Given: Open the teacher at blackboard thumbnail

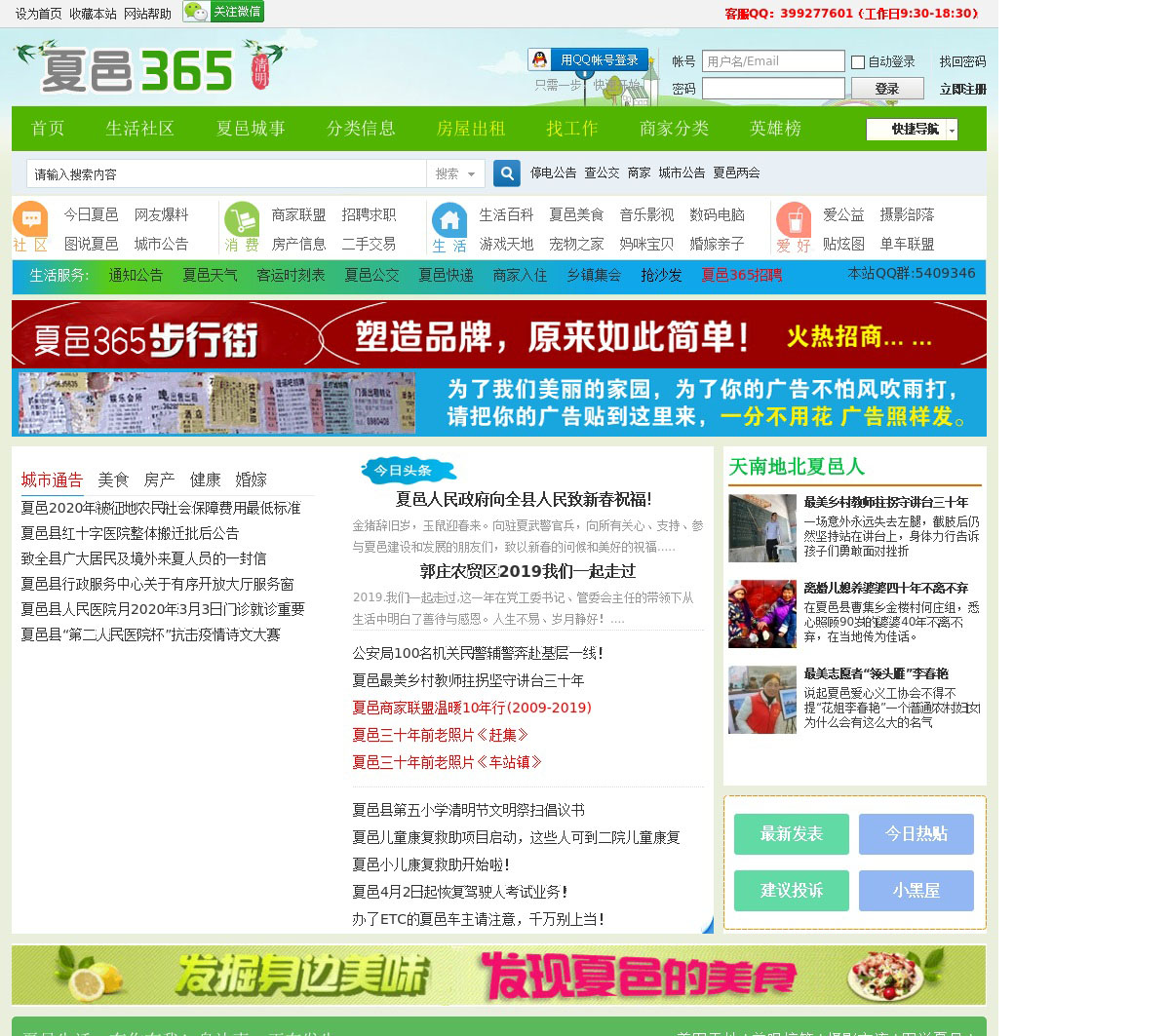Looking at the screenshot, I should (761, 528).
